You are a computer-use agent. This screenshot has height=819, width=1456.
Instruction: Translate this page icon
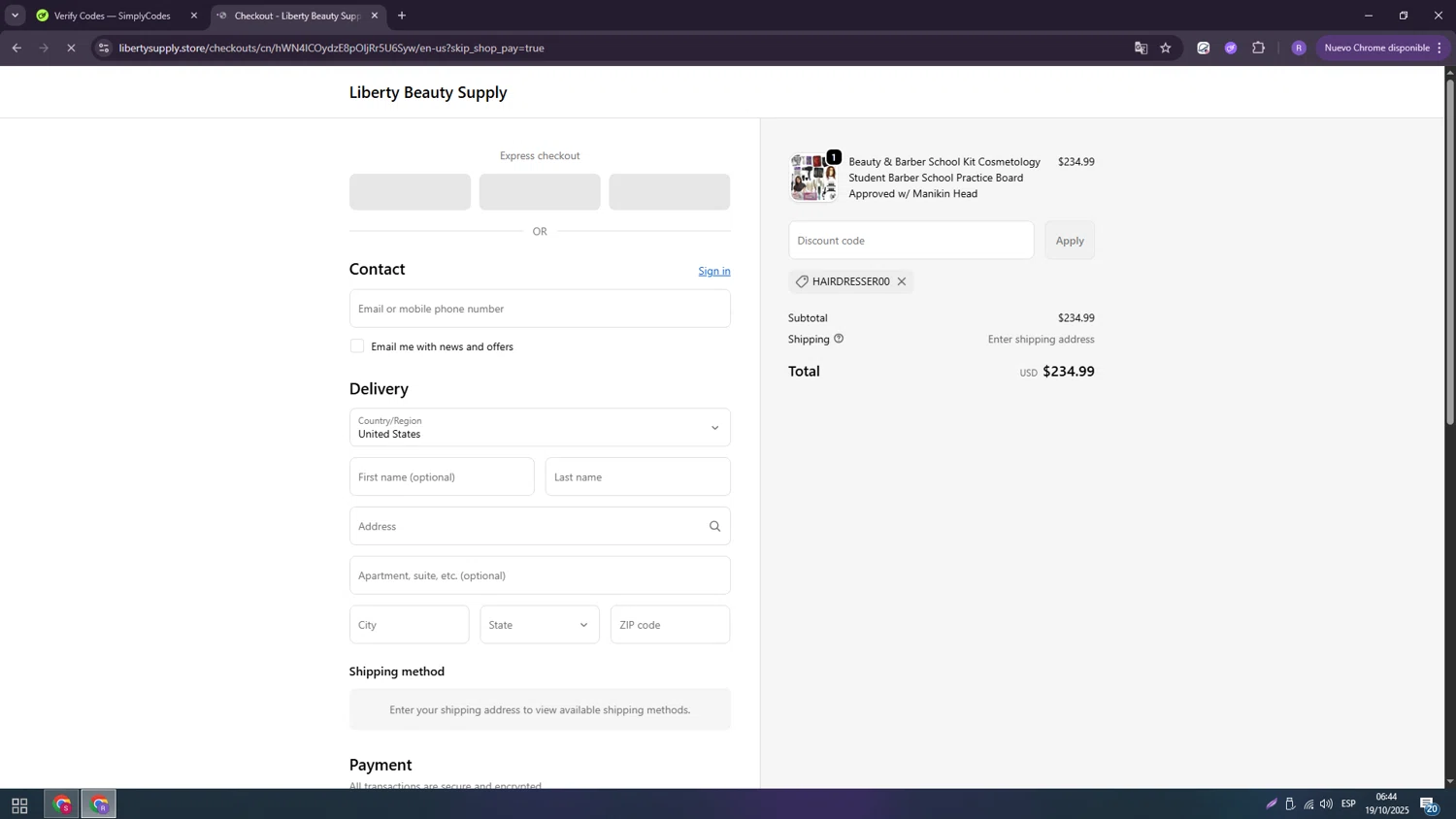[1141, 48]
